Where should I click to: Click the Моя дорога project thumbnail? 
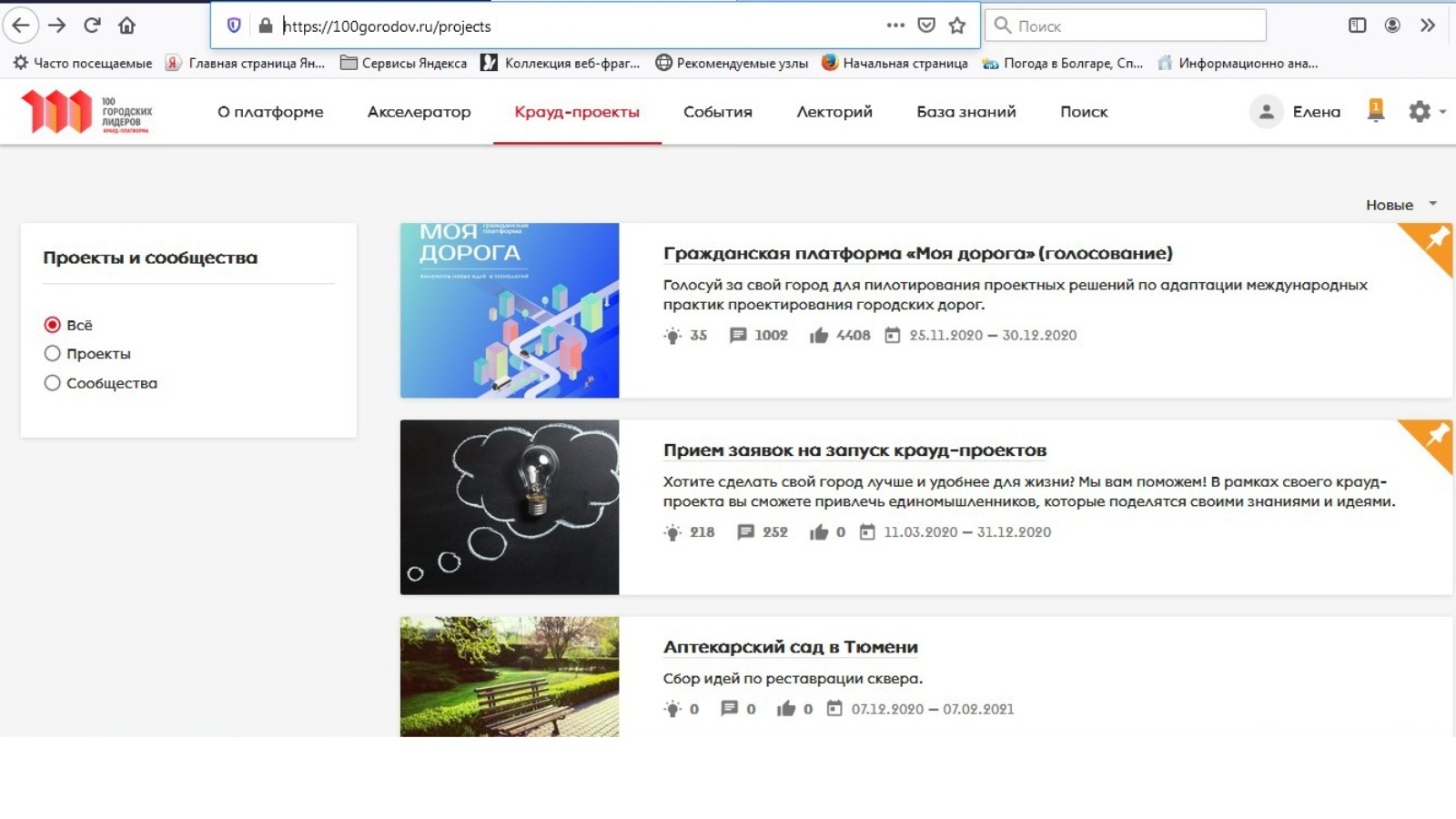510,310
